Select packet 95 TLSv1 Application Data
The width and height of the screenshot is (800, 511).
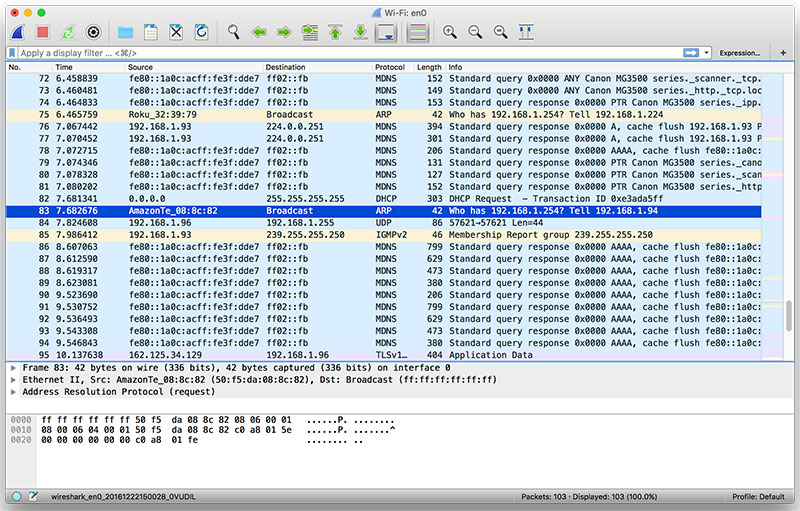[384, 355]
